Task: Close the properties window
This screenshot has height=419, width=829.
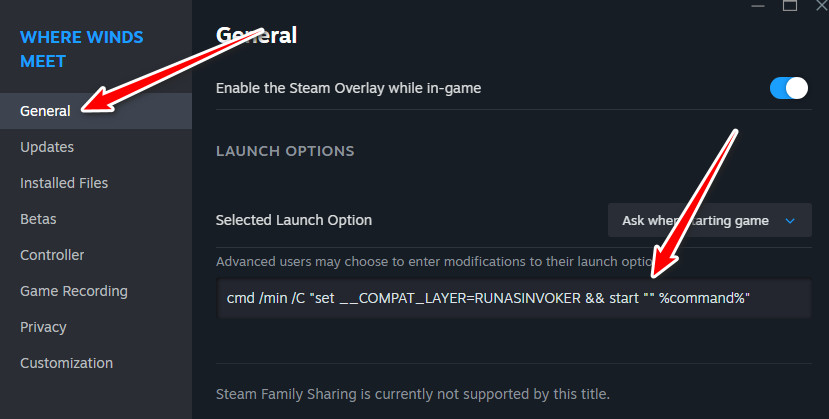Action: [x=821, y=6]
